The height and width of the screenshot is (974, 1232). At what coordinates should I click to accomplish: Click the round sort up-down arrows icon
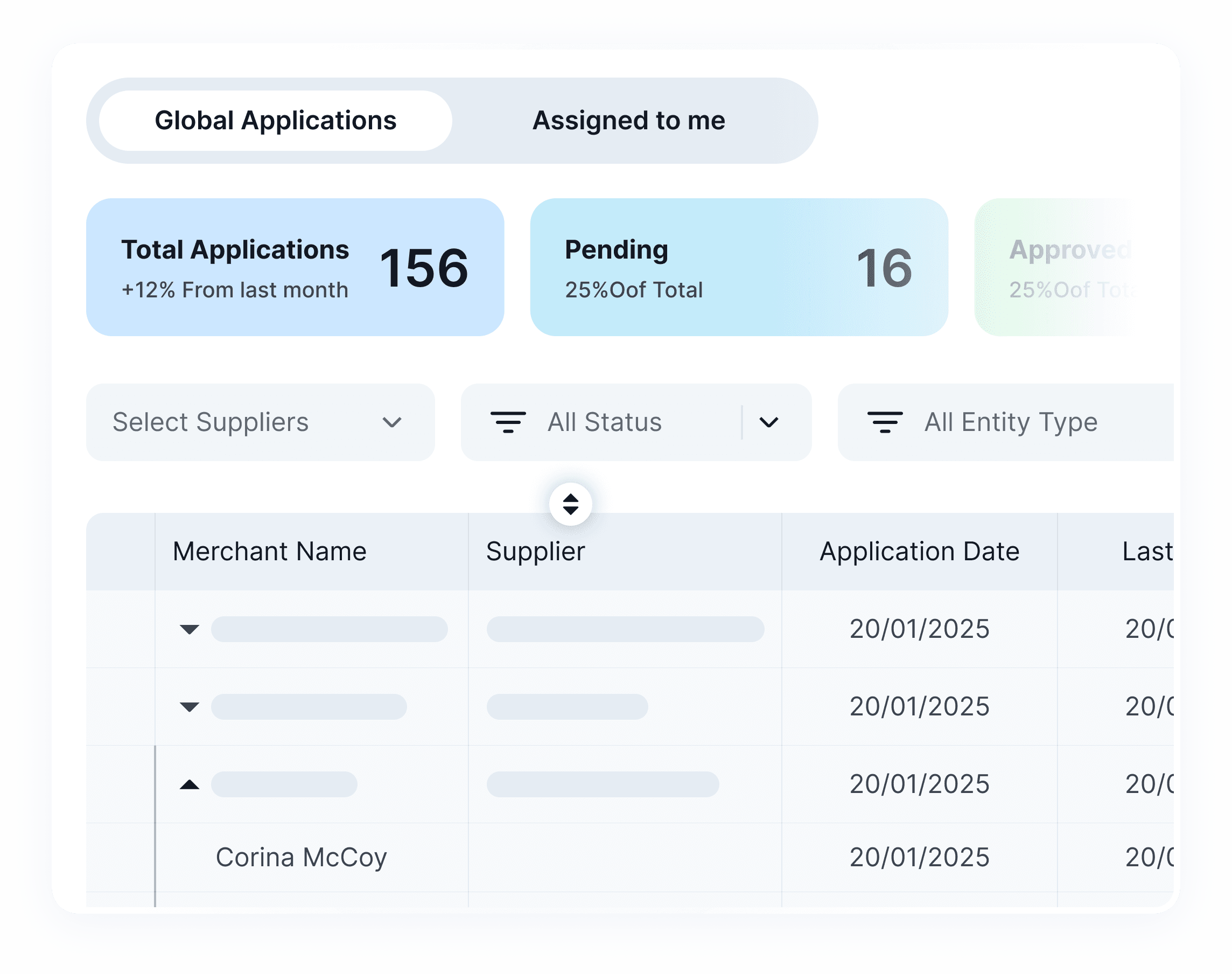tap(570, 504)
